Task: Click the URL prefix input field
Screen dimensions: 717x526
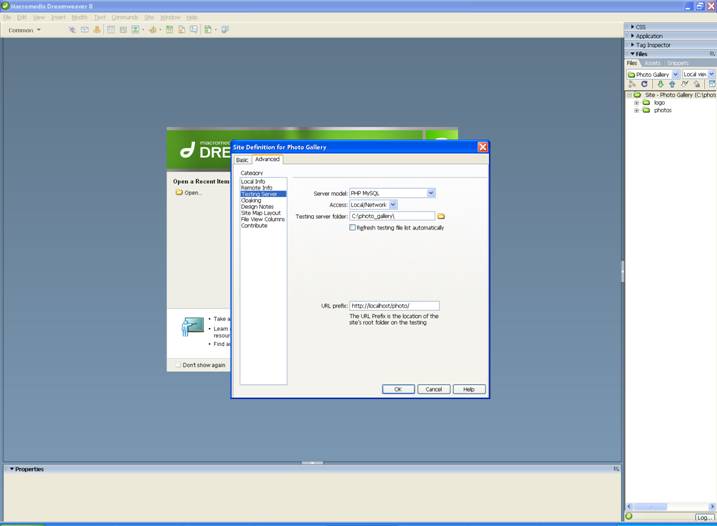Action: coord(394,306)
